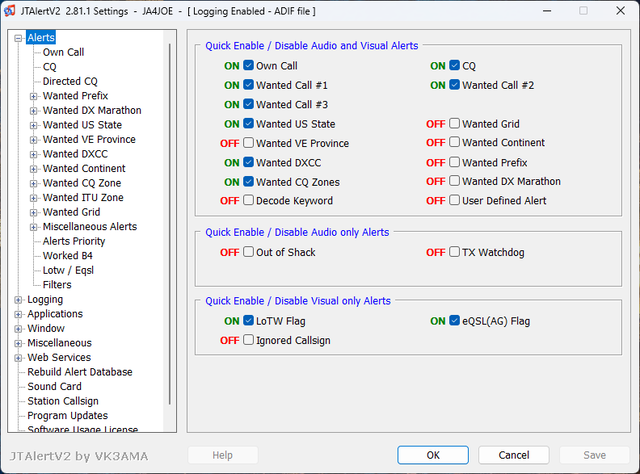The height and width of the screenshot is (474, 640).
Task: Select Filters in the tree
Action: tap(57, 285)
